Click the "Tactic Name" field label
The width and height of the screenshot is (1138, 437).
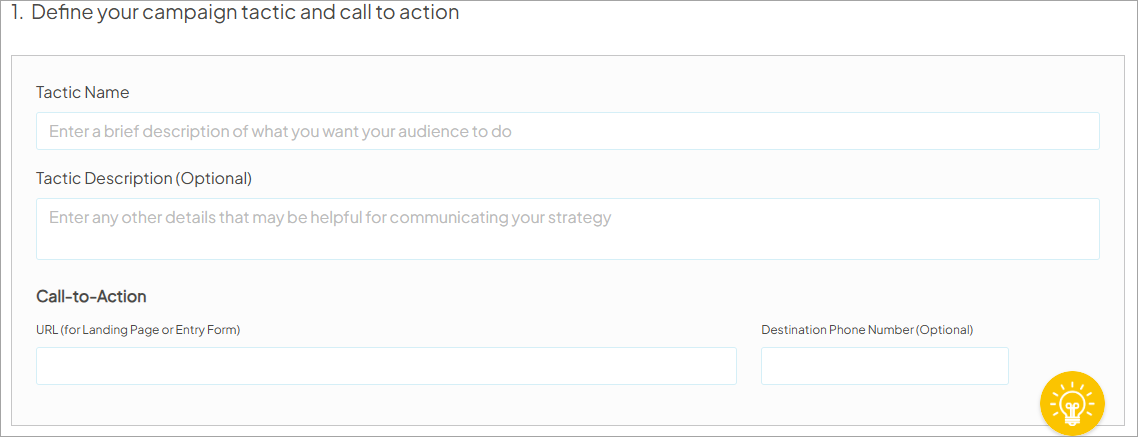pyautogui.click(x=83, y=92)
